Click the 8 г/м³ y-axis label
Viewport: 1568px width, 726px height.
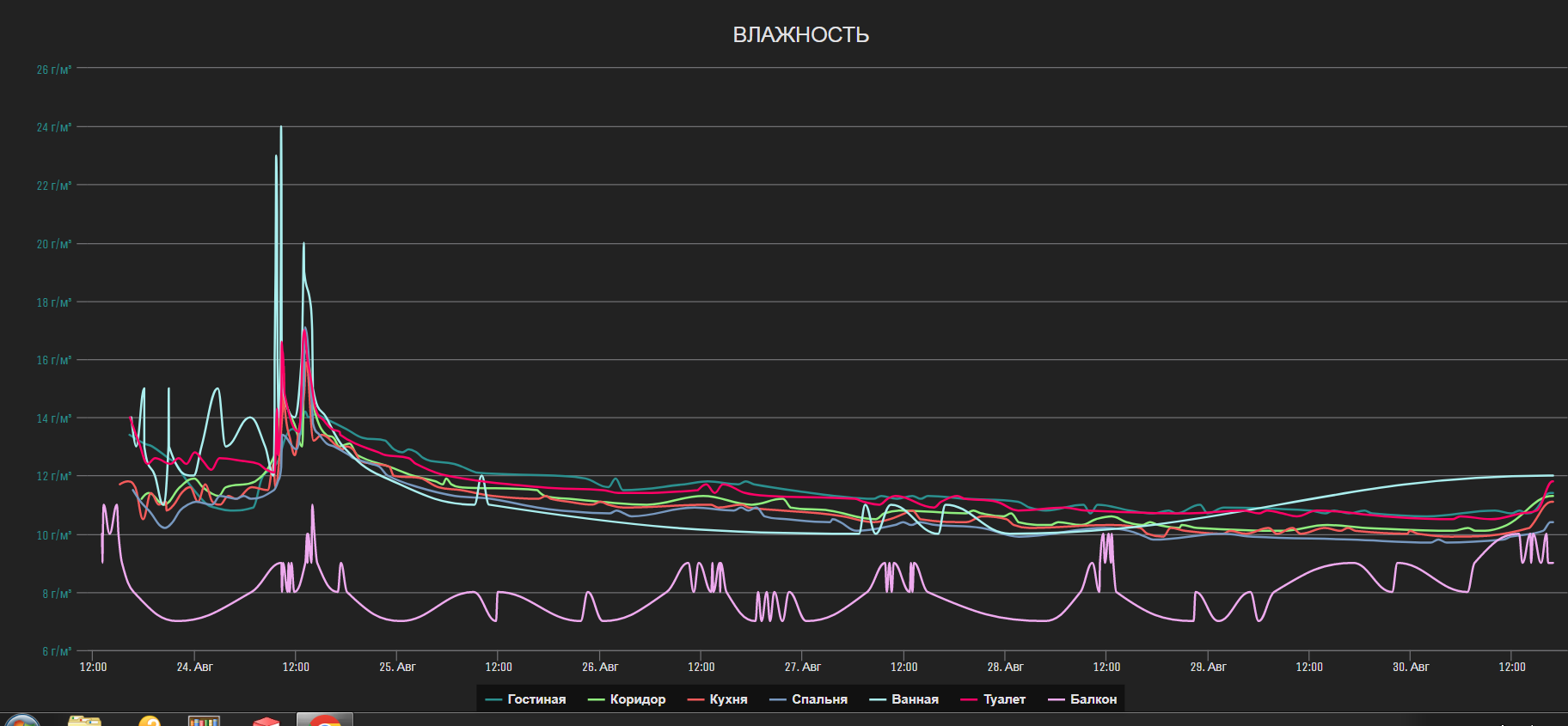click(x=57, y=594)
